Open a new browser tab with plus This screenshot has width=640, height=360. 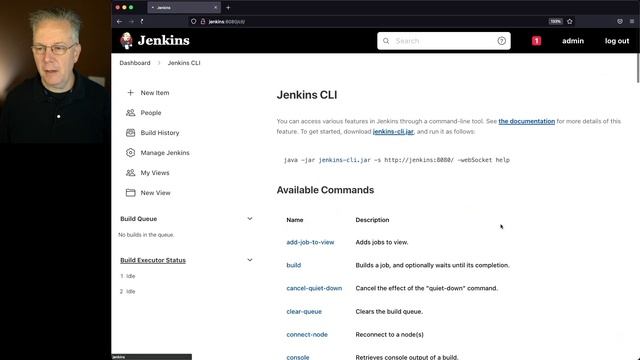pyautogui.click(x=228, y=7)
